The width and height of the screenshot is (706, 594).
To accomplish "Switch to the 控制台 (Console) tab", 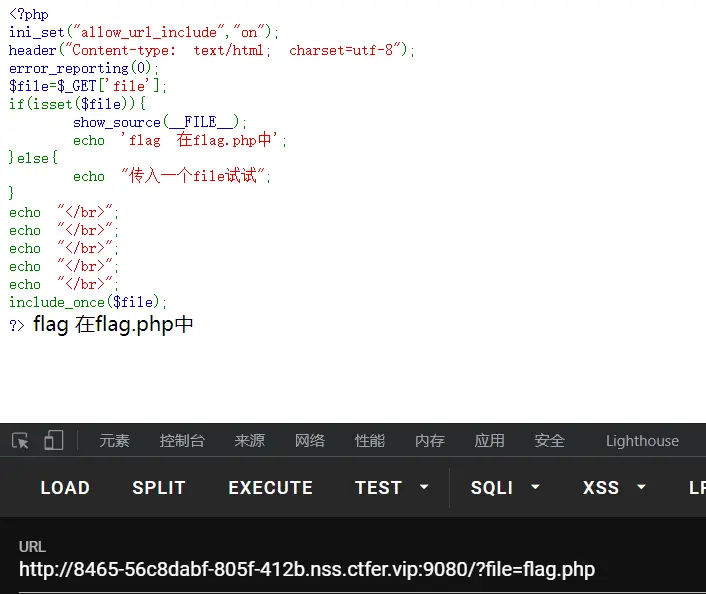I will [x=182, y=441].
